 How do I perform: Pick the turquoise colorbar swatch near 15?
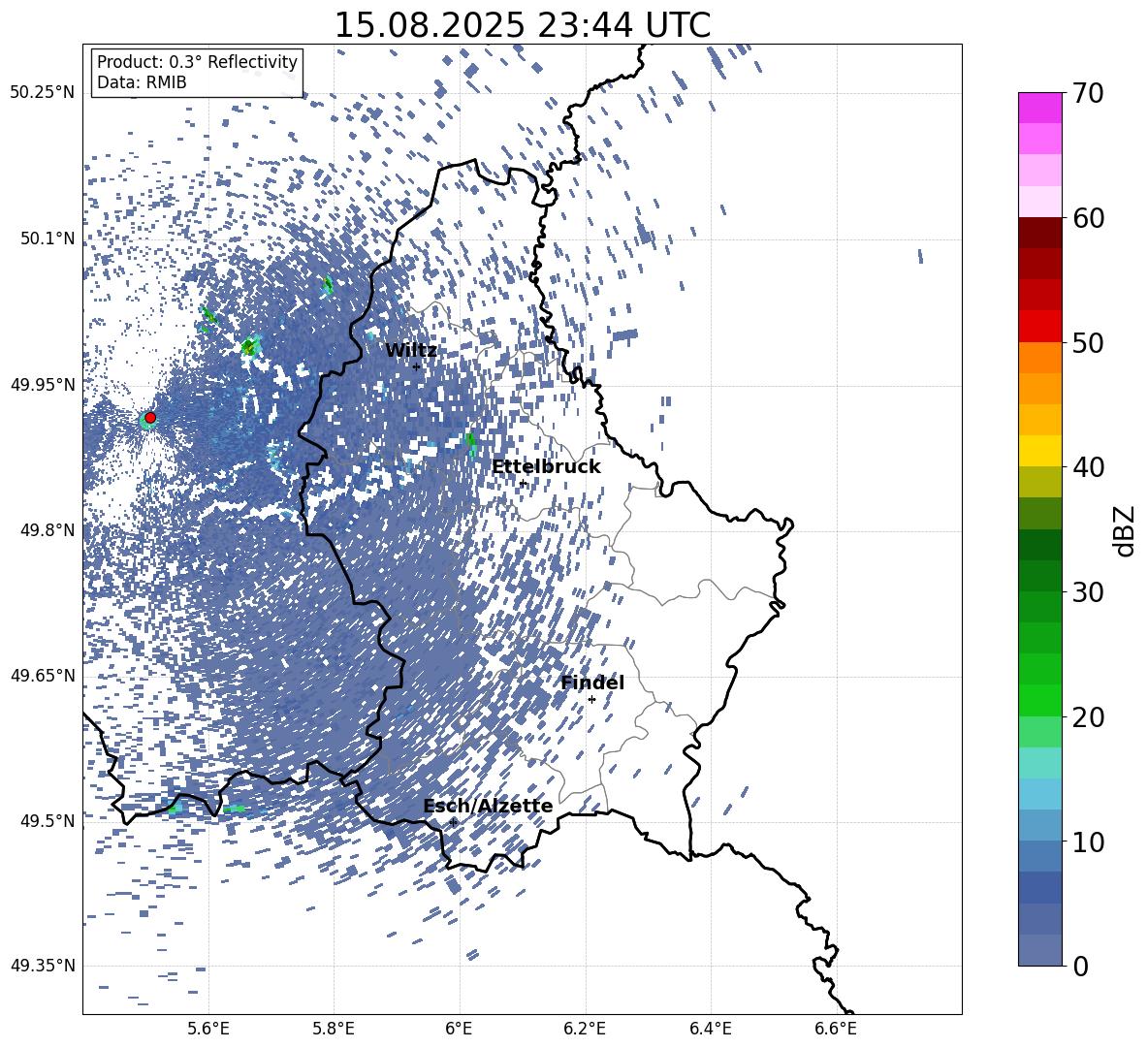(x=1039, y=763)
